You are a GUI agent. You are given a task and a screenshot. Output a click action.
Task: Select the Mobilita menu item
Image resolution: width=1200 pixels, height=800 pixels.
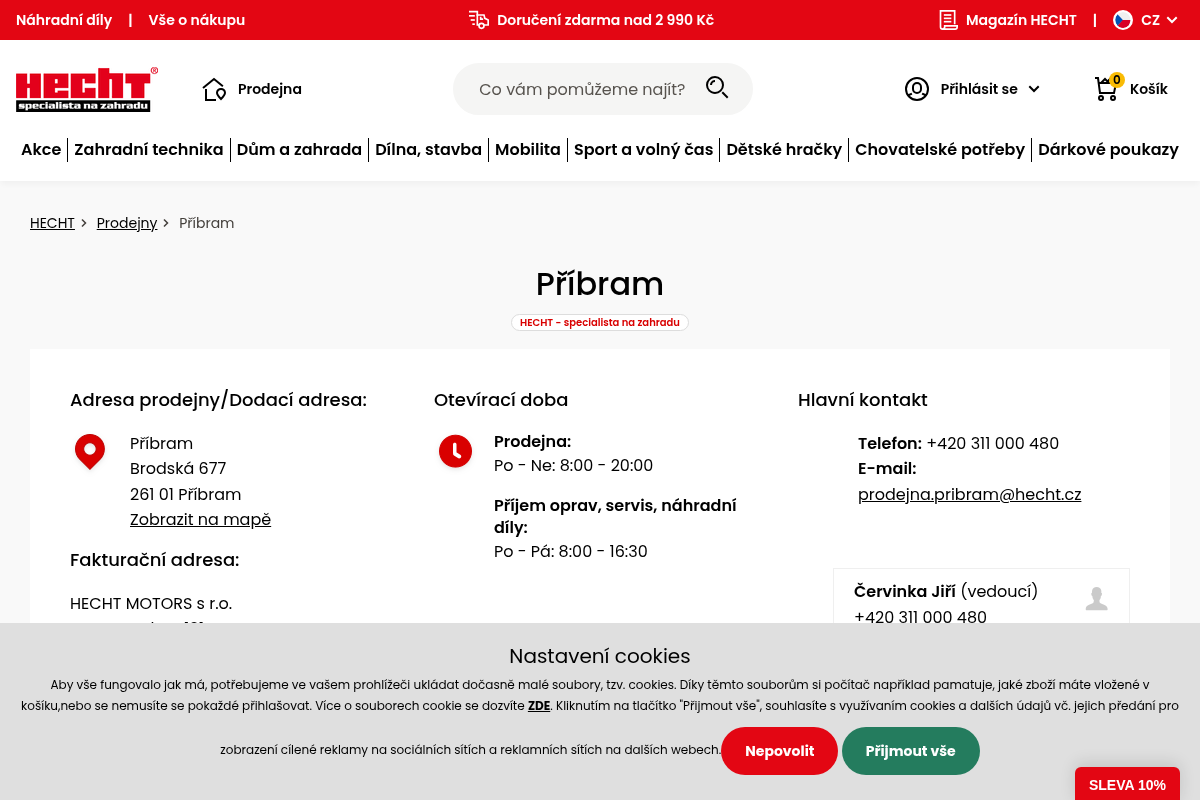(528, 150)
